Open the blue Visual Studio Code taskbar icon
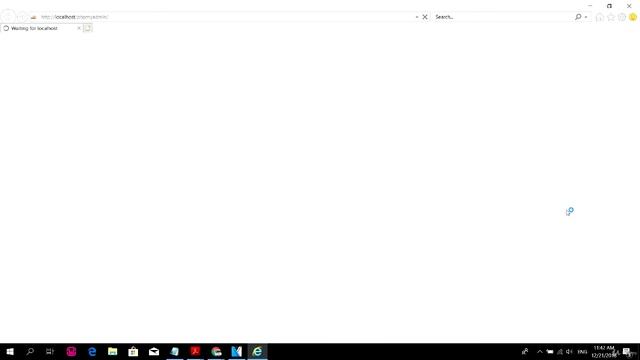 click(x=236, y=351)
